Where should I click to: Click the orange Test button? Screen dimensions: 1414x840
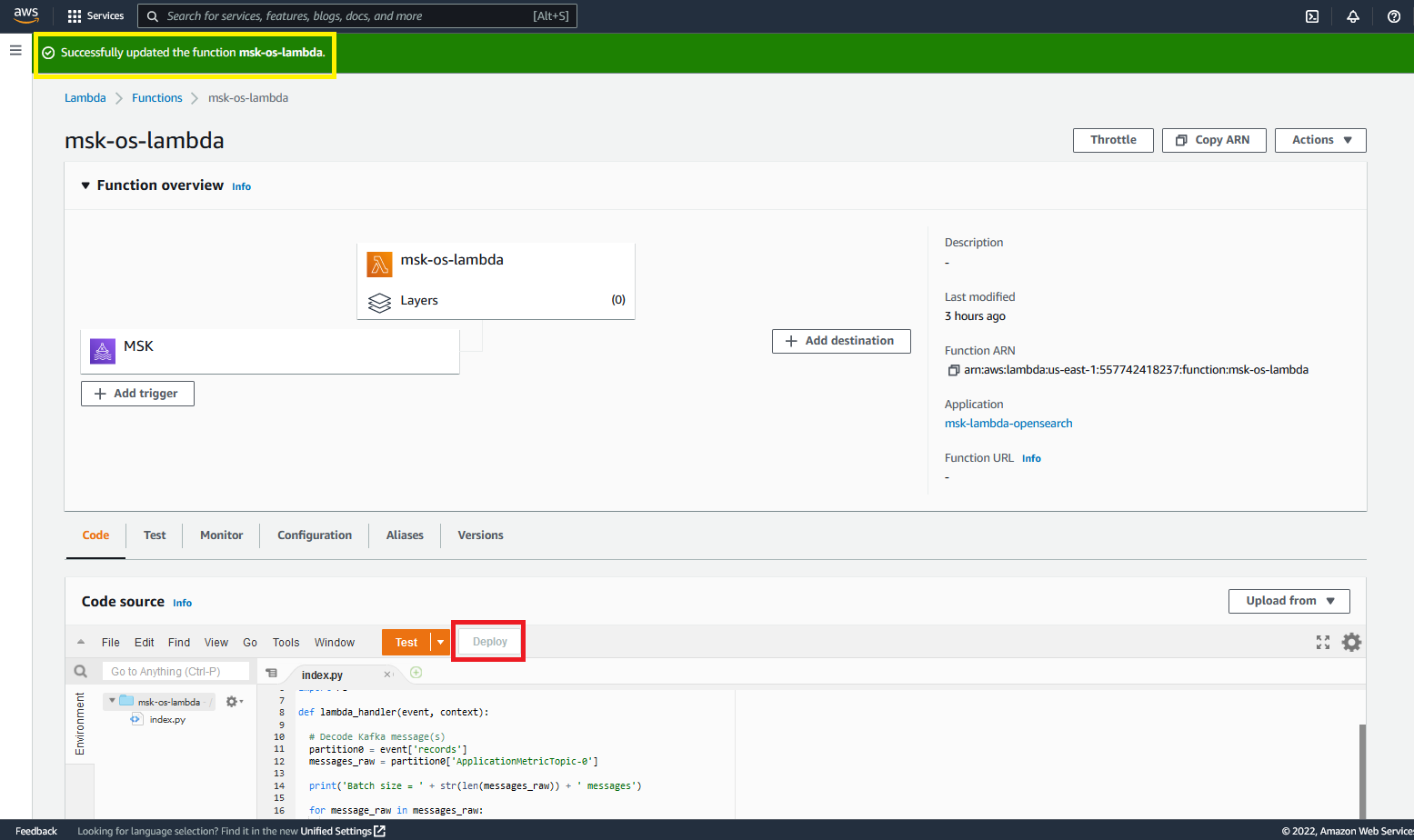coord(406,642)
